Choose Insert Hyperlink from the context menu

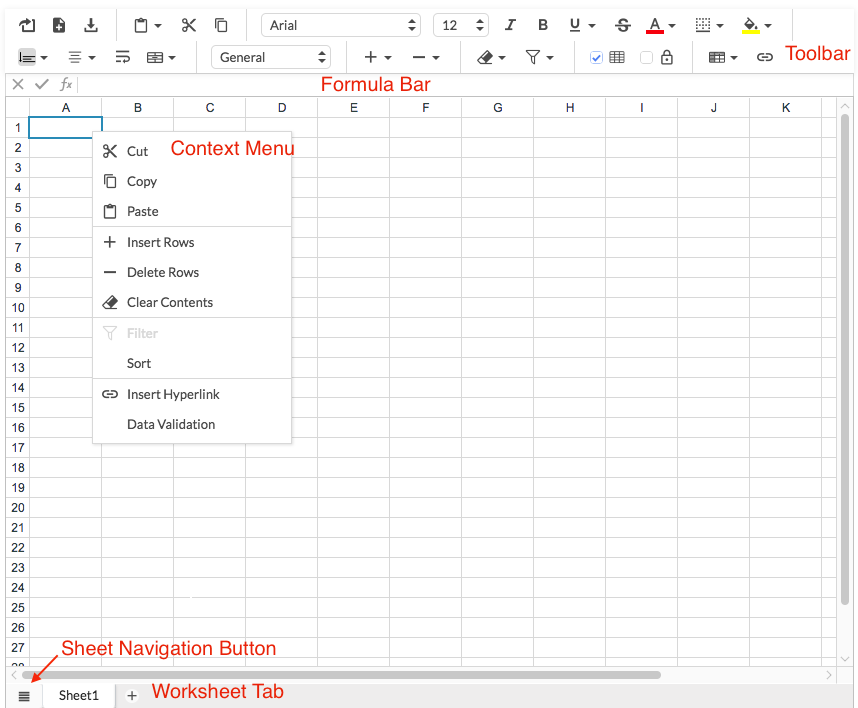192,394
